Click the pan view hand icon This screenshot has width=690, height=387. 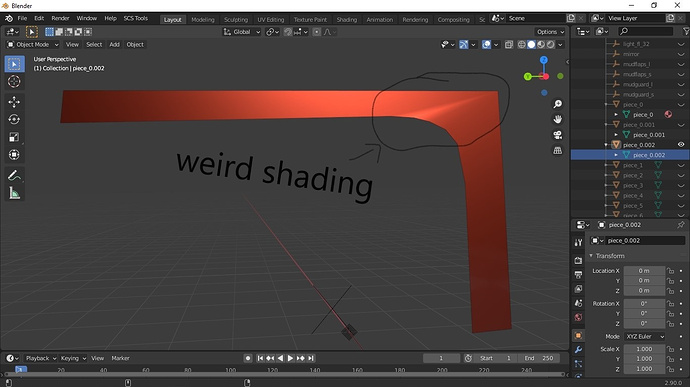click(558, 119)
